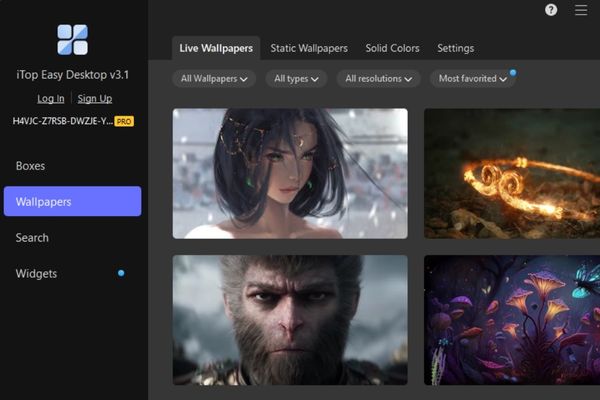Image resolution: width=600 pixels, height=400 pixels.
Task: Click the Sign Up link
Action: 95,99
